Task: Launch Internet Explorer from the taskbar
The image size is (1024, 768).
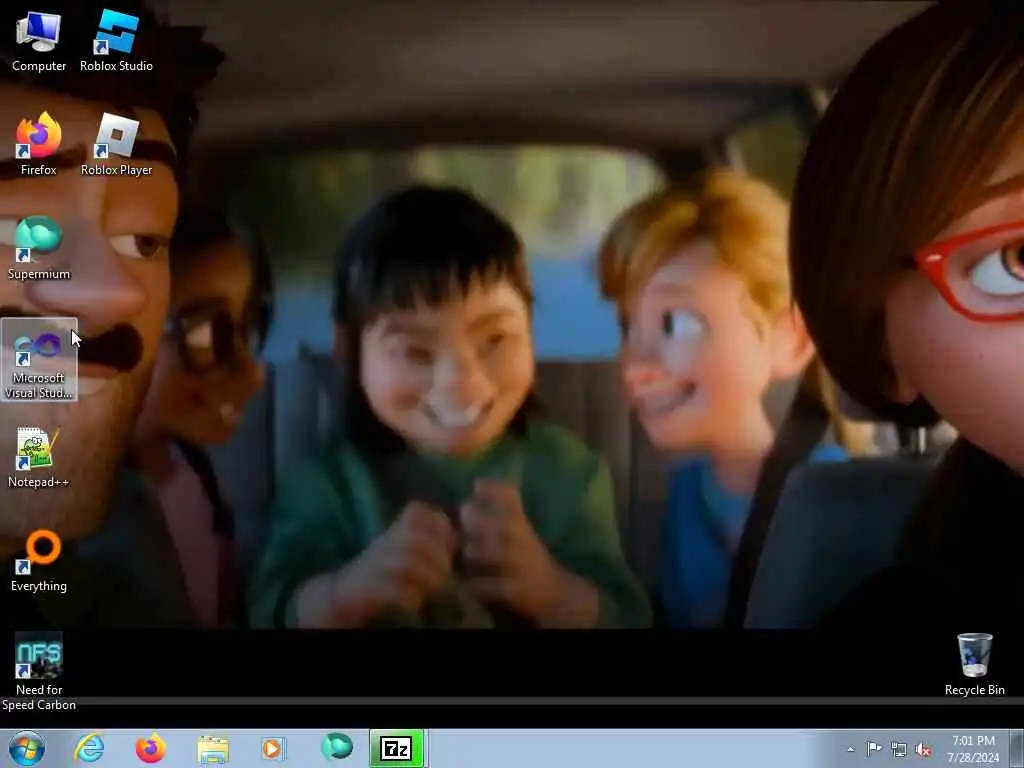Action: pyautogui.click(x=89, y=748)
